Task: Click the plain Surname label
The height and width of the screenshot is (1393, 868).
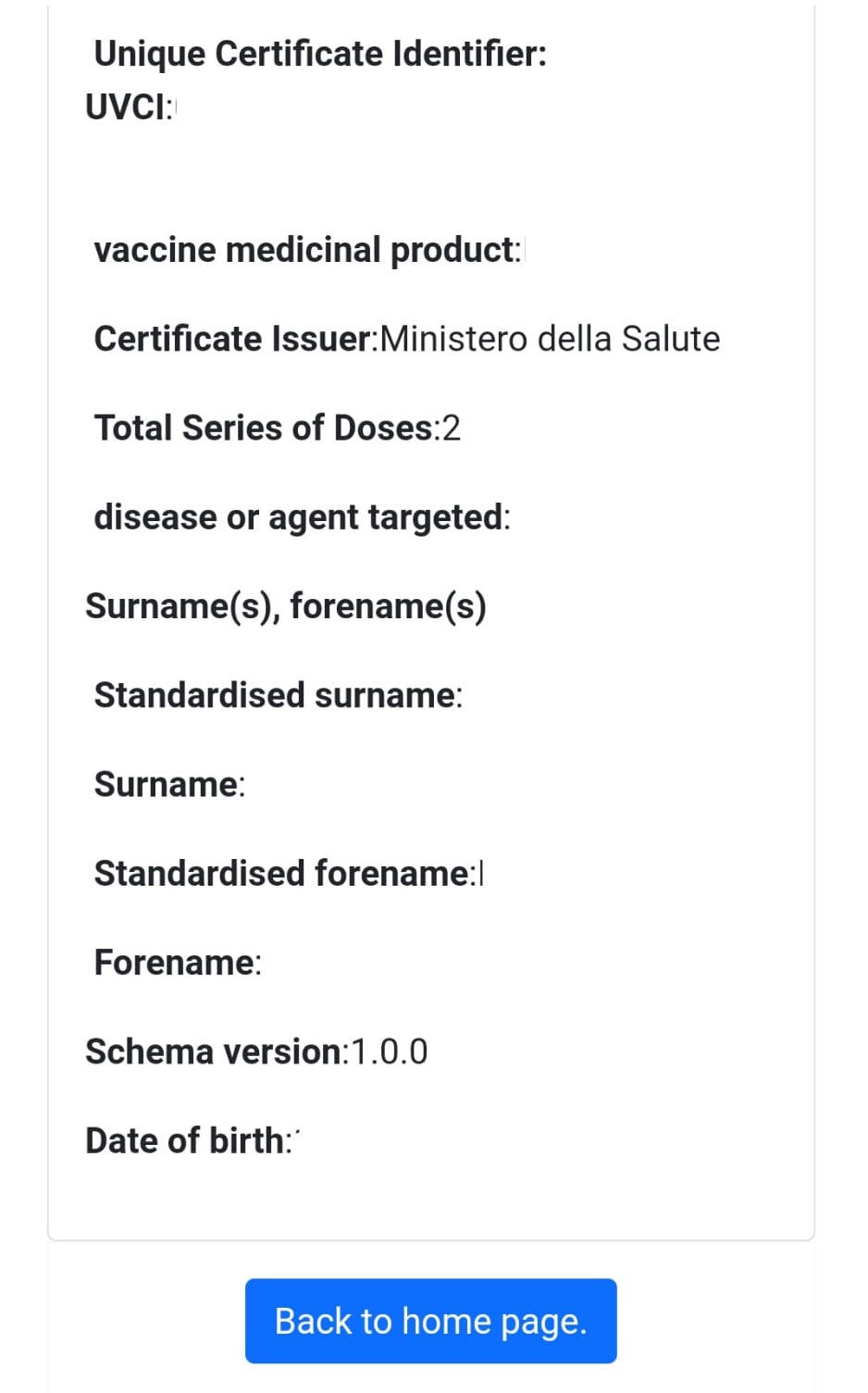Action: [167, 784]
